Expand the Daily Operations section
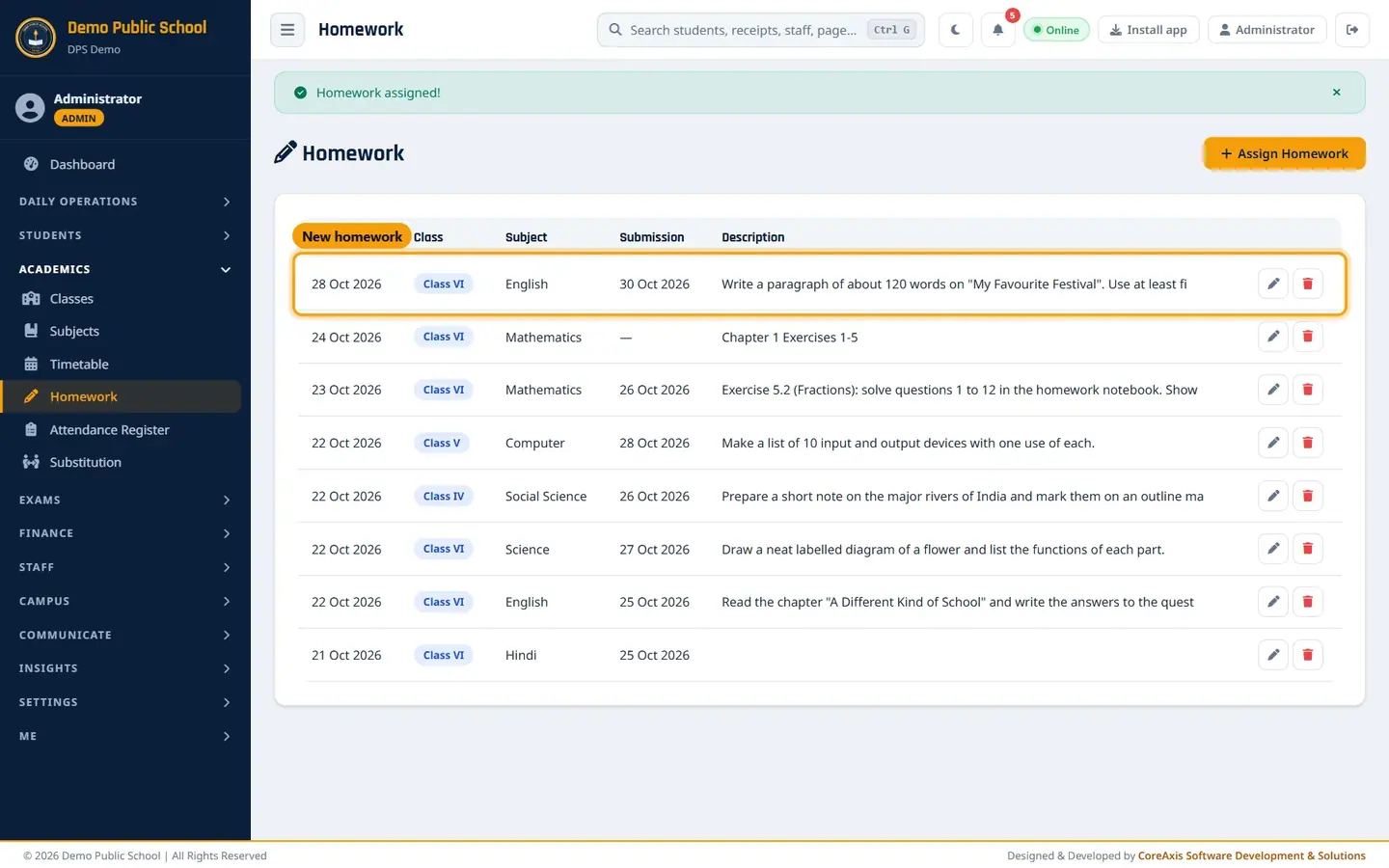This screenshot has height=868, width=1389. 125,202
